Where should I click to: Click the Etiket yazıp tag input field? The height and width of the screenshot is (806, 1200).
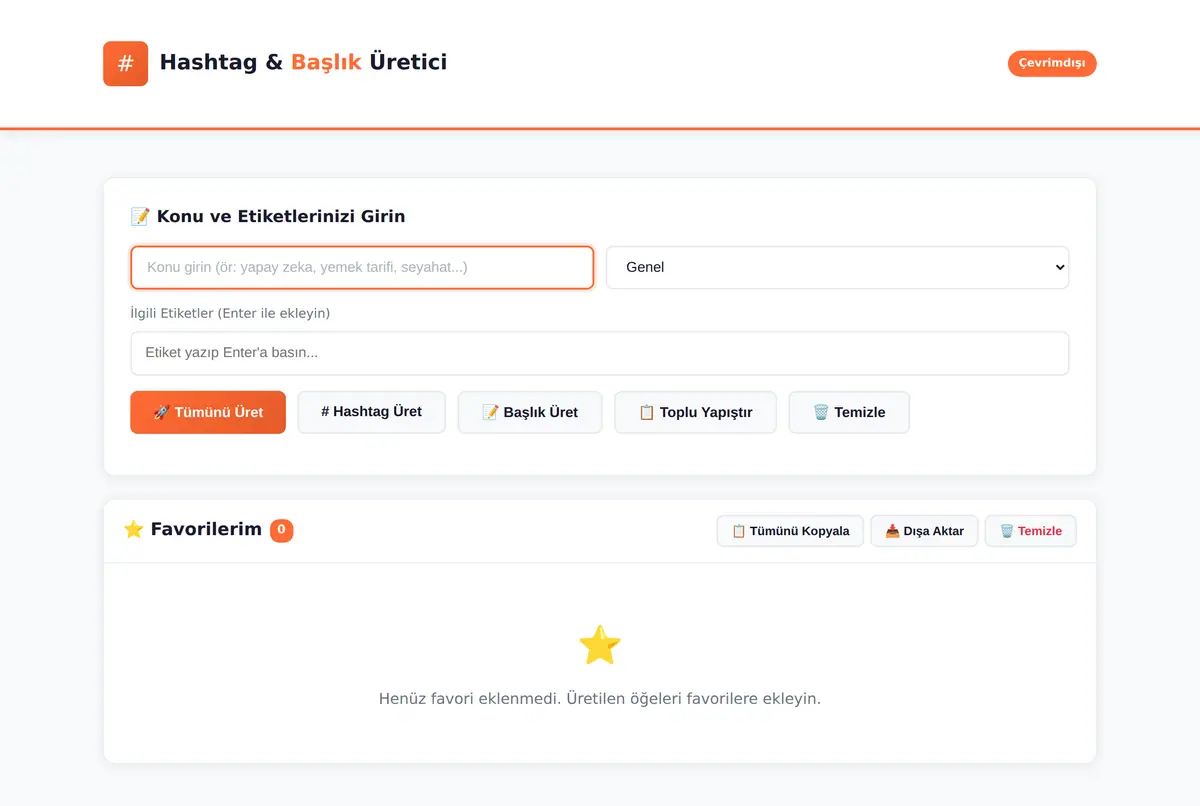pos(600,353)
